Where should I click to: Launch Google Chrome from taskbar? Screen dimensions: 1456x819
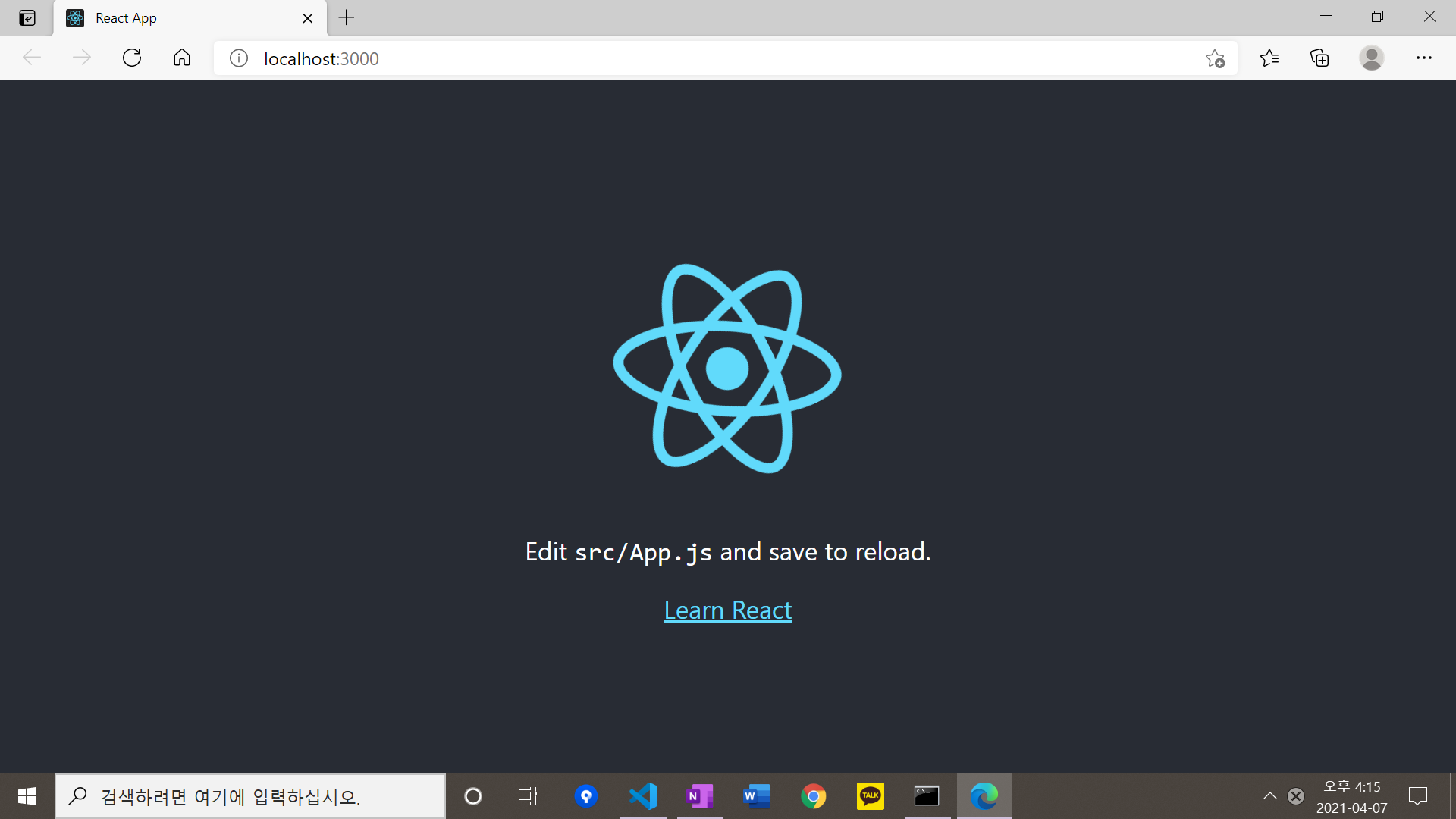(x=813, y=796)
